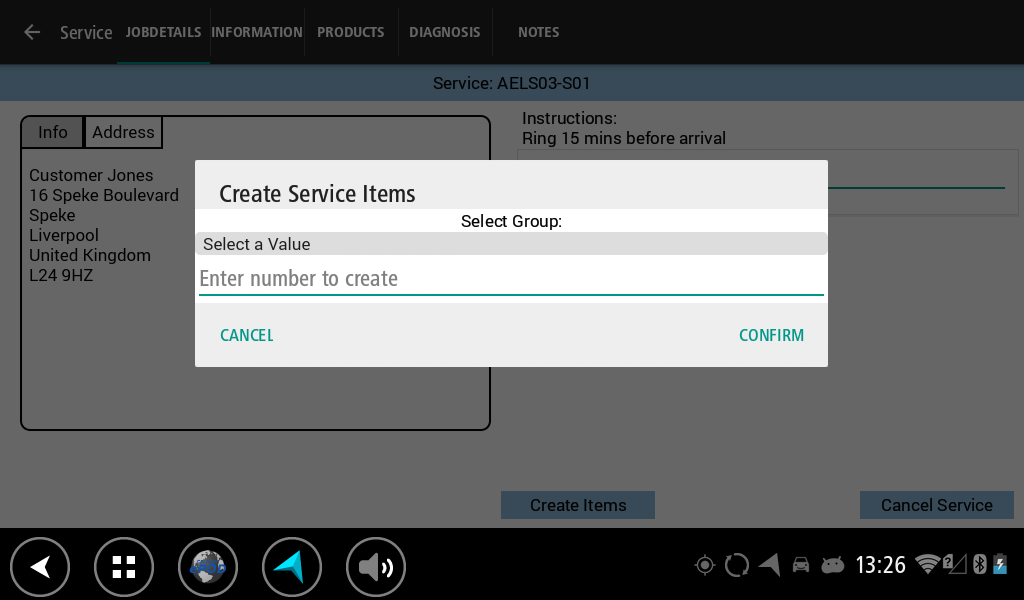
Task: Tap the no-SIM signal status icon
Action: click(x=954, y=564)
